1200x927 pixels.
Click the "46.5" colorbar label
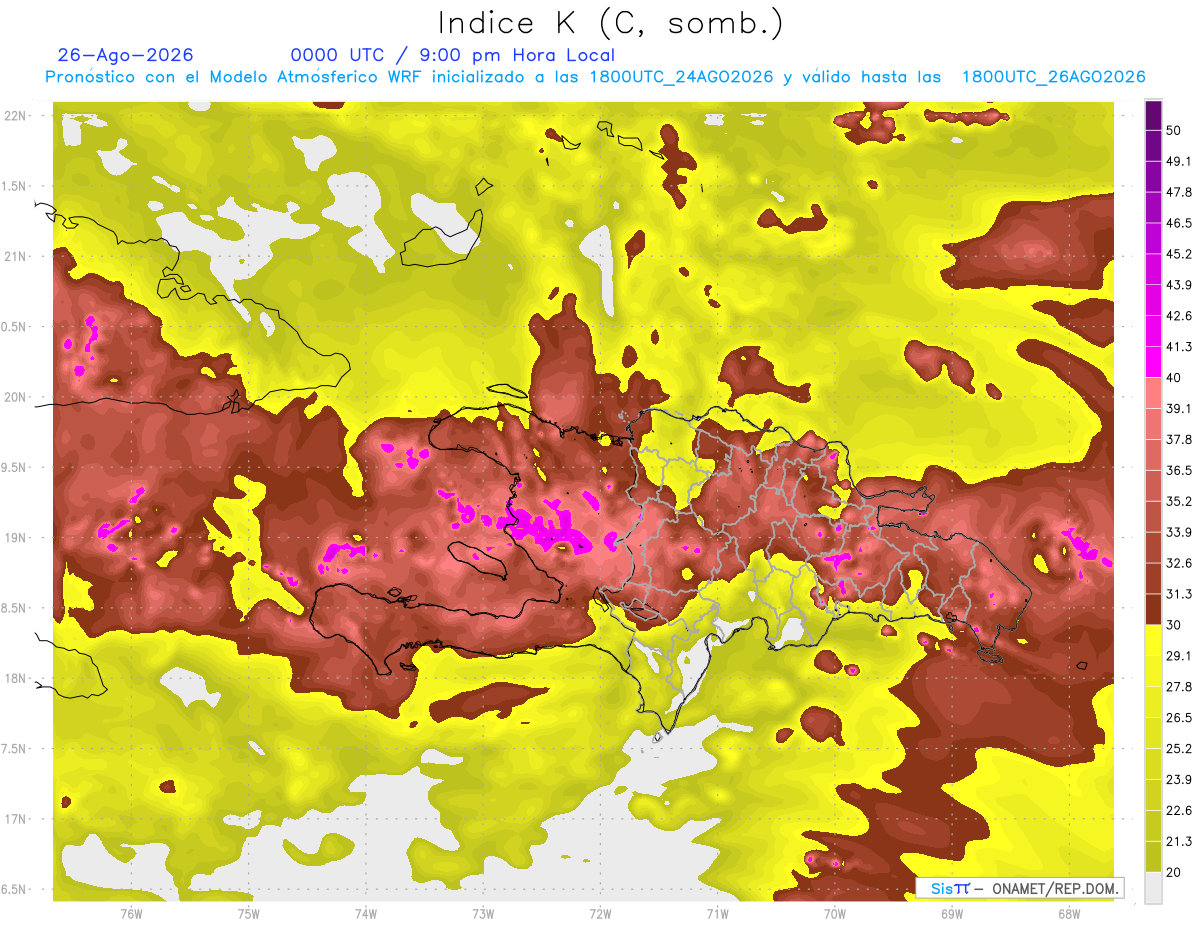(1179, 223)
